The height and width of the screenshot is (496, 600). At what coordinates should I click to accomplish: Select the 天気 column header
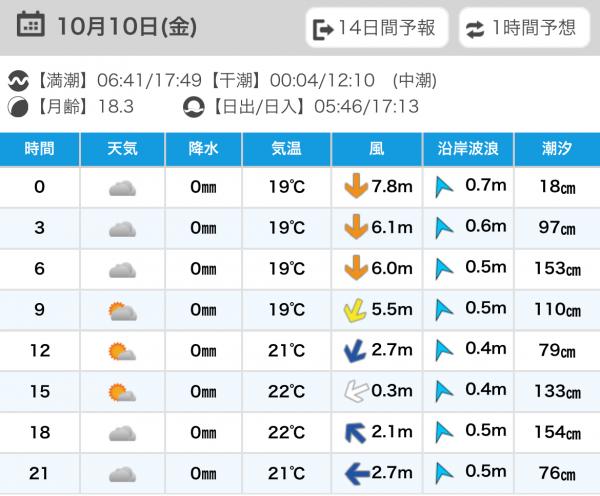pos(122,149)
